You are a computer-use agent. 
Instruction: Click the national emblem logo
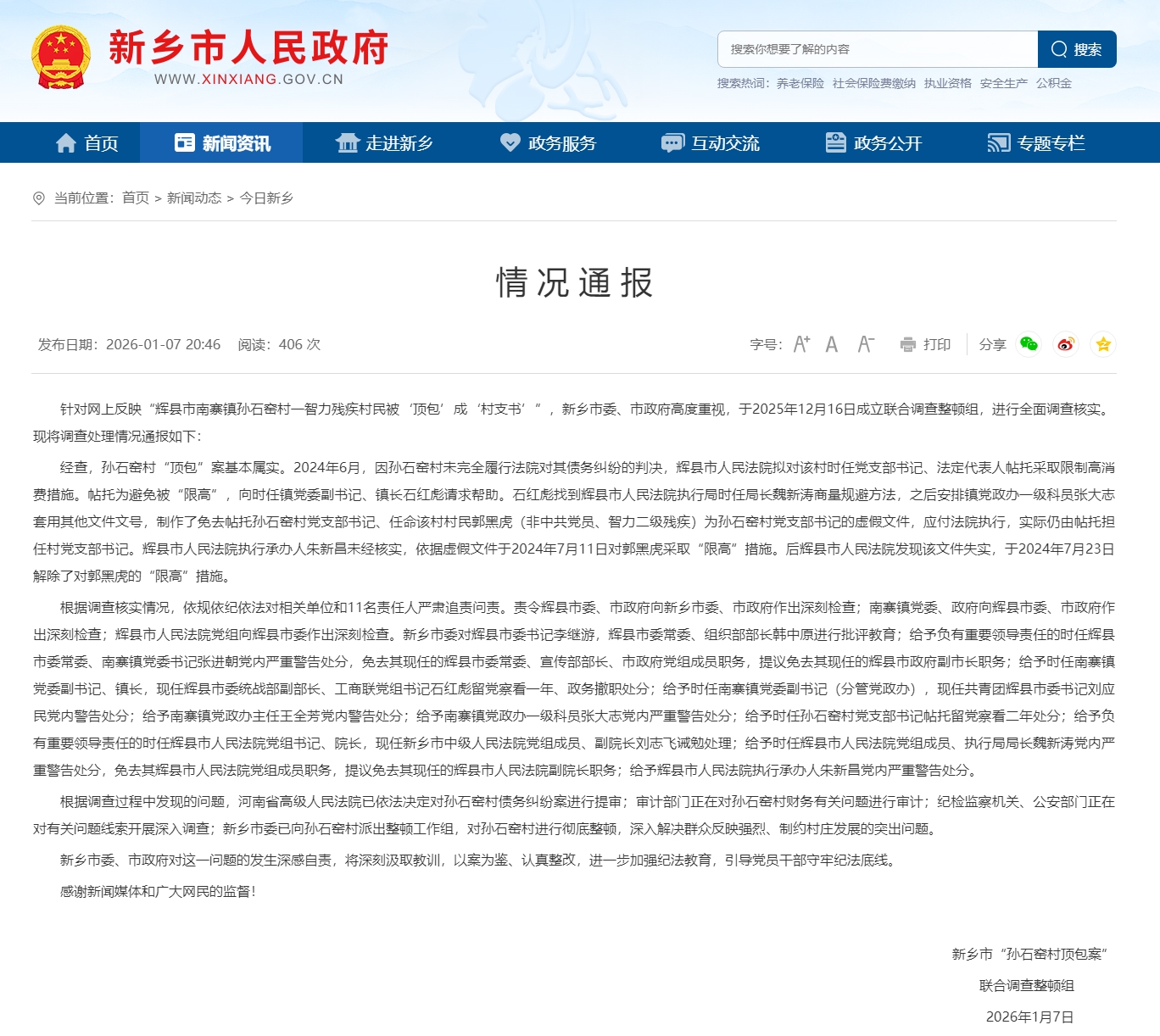click(60, 58)
